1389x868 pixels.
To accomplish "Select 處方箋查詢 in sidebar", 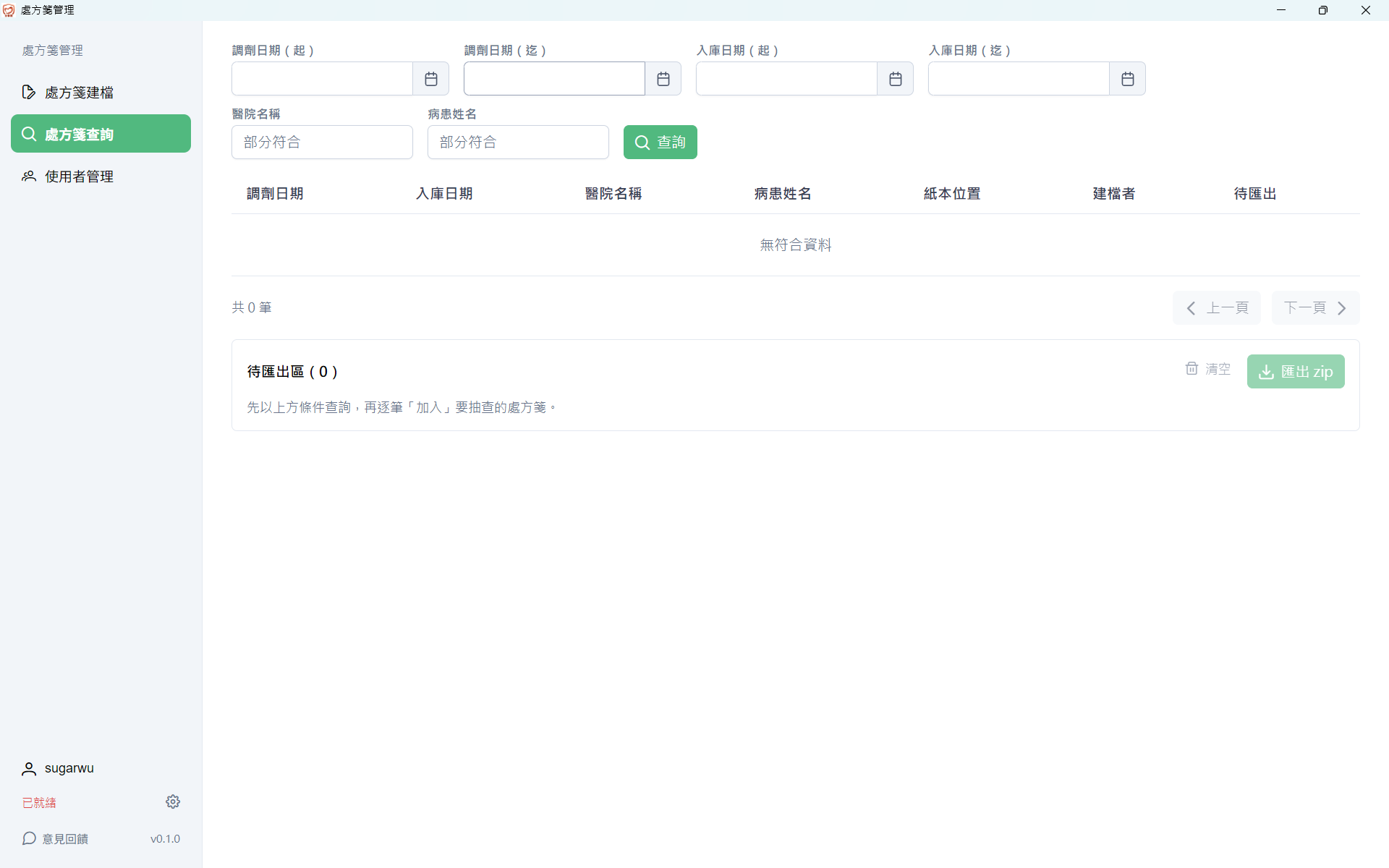I will click(x=101, y=134).
